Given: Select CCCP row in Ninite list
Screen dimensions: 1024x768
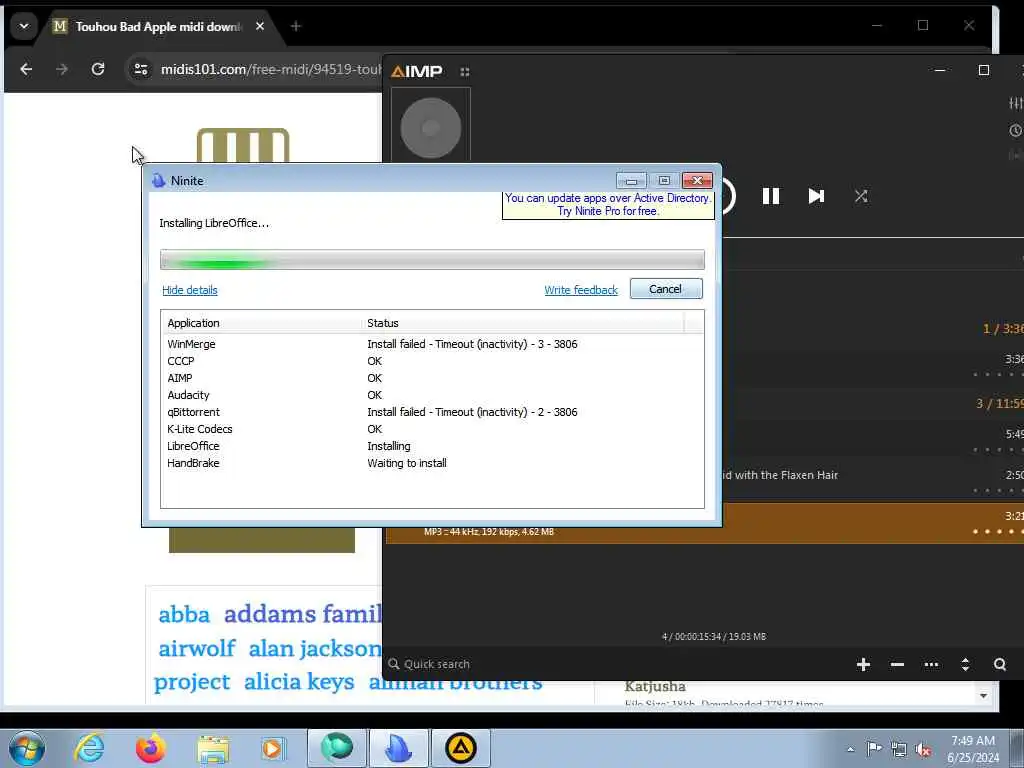Looking at the screenshot, I should (x=432, y=361).
